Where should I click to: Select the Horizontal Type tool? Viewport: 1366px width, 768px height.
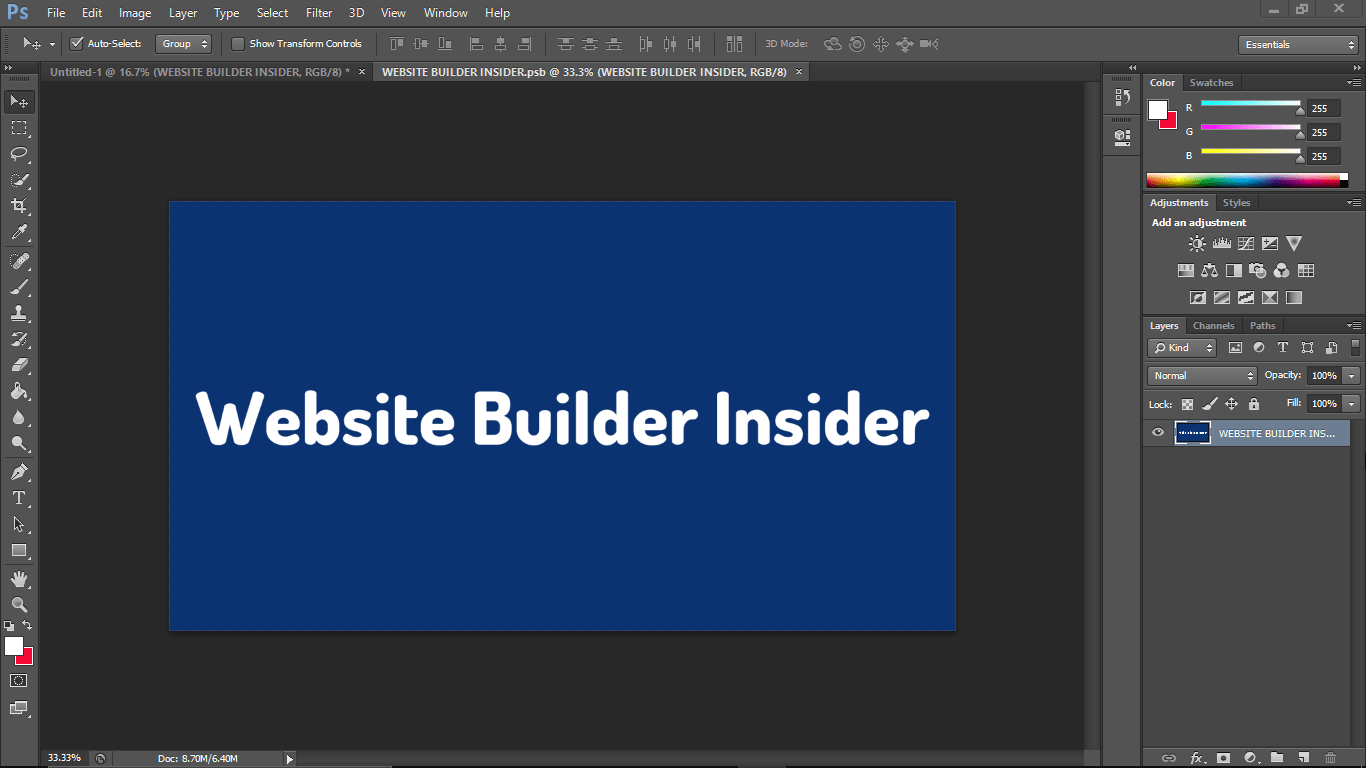[x=18, y=497]
